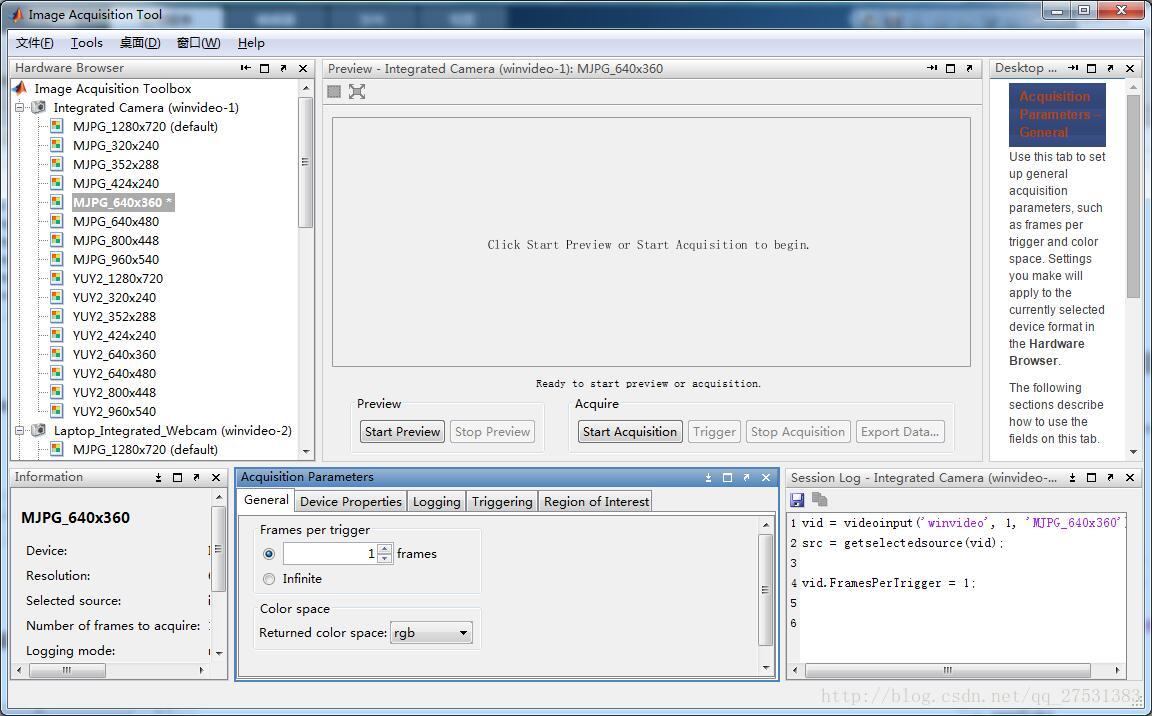Open the Tools menu
Viewport: 1152px width, 716px height.
coord(87,43)
